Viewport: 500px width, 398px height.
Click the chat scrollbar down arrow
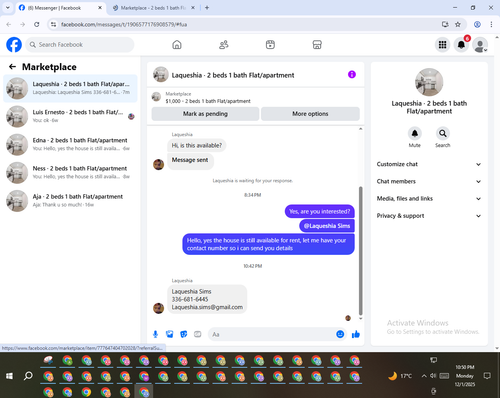(360, 319)
